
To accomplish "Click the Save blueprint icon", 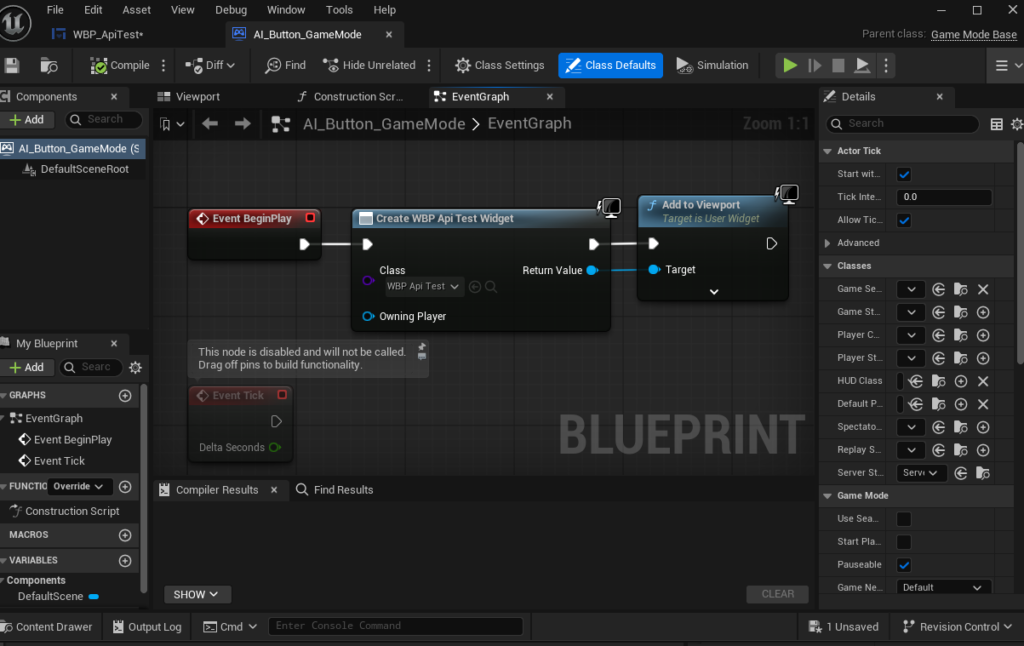I will click(12, 66).
